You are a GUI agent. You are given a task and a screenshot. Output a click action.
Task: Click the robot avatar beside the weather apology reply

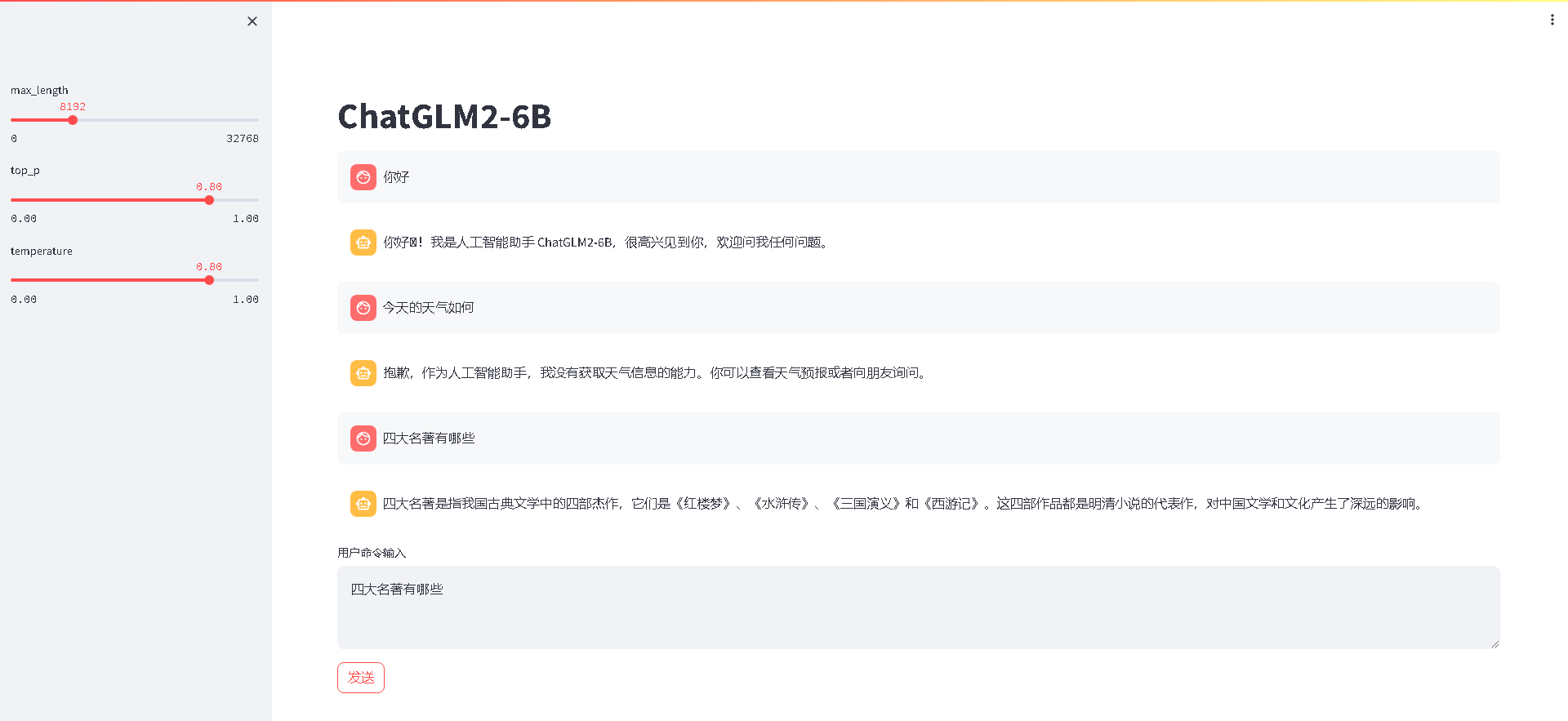pyautogui.click(x=363, y=373)
